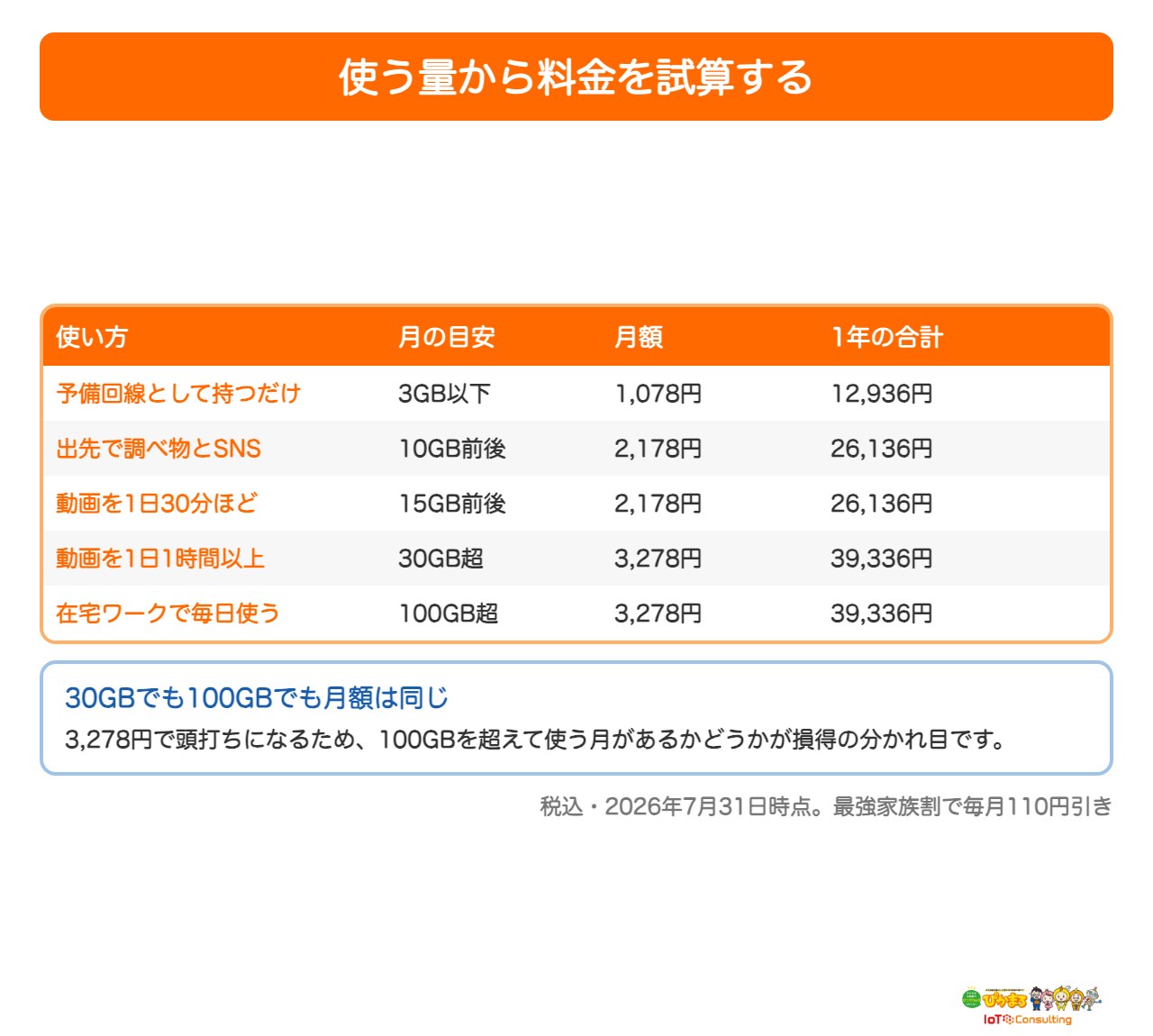
Task: Click the '30GB超' cell
Action: point(440,558)
